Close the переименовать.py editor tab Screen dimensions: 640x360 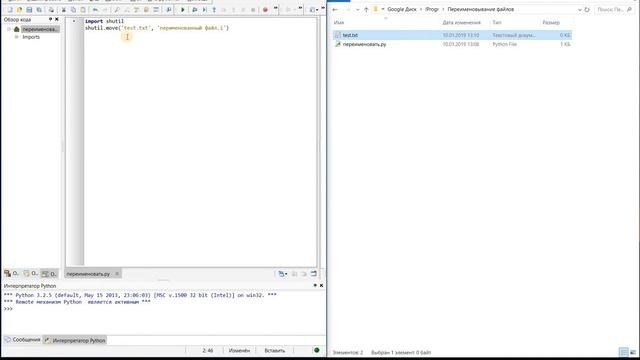[x=117, y=274]
